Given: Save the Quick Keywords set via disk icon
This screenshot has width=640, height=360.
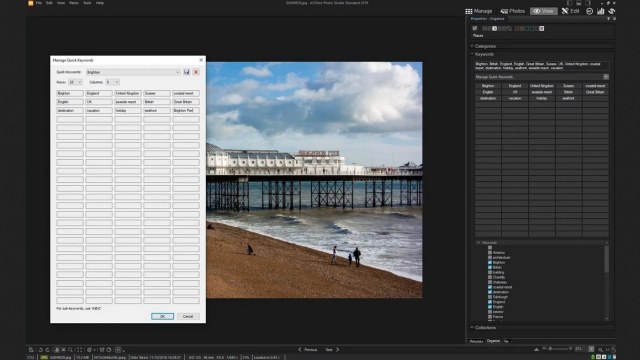Looking at the screenshot, I should (187, 72).
